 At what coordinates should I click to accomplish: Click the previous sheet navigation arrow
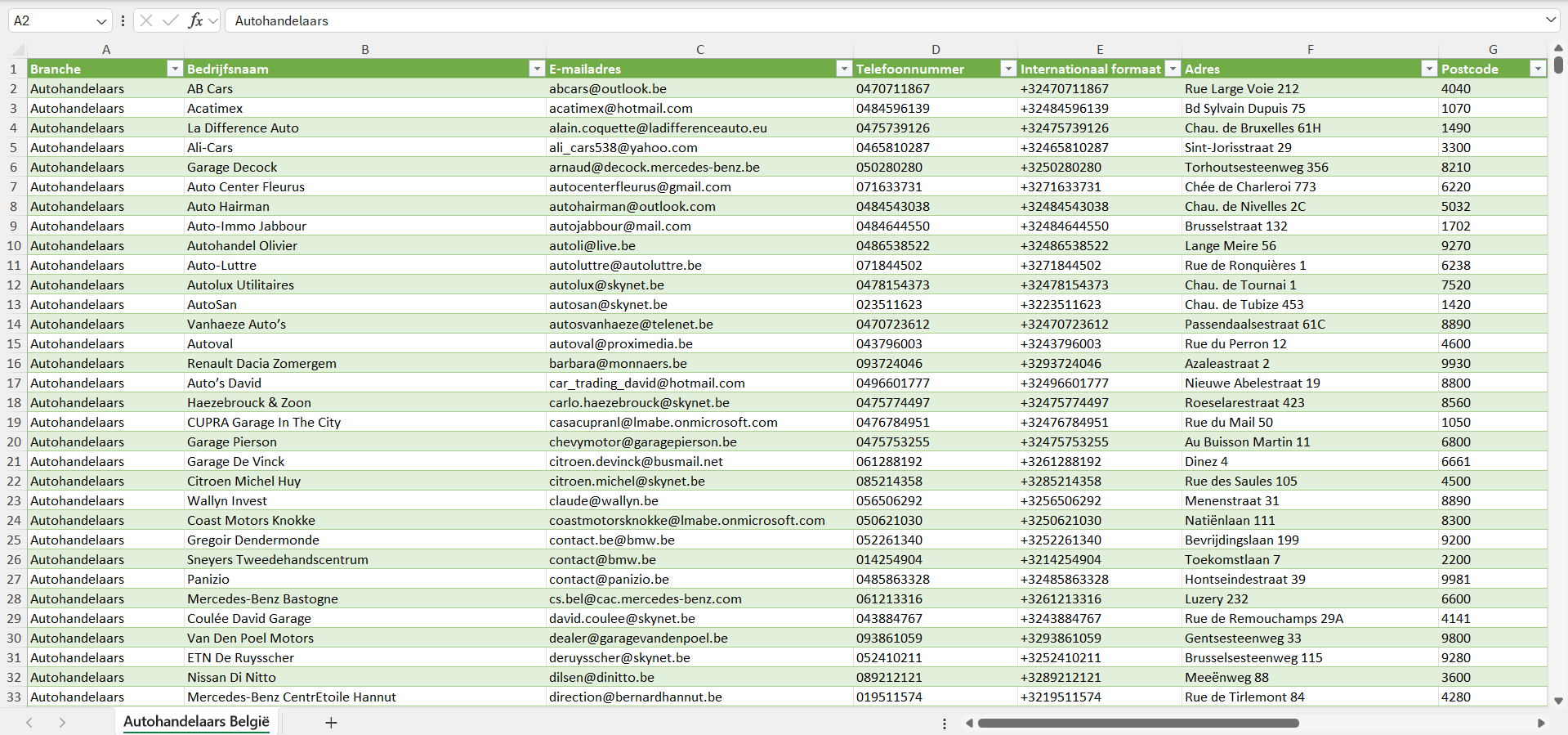pos(29,723)
